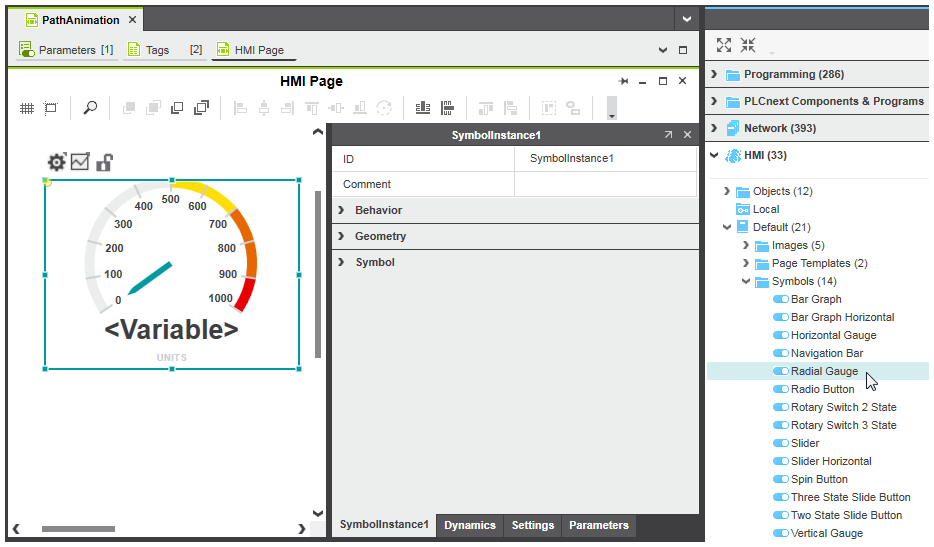
Task: Collapse the Symbols (14) tree node
Action: [746, 281]
